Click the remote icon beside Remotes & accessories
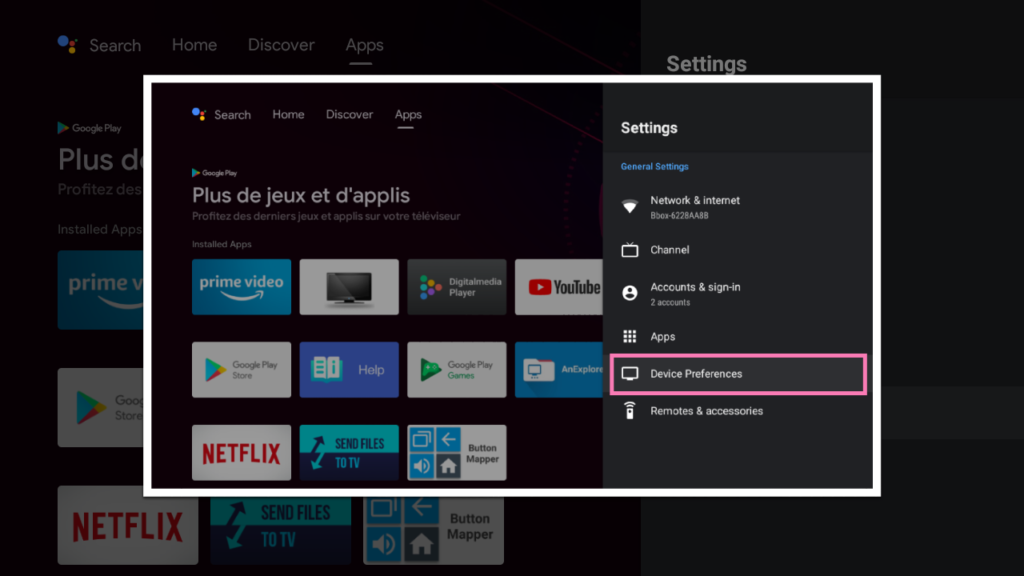This screenshot has width=1024, height=576. click(x=630, y=411)
